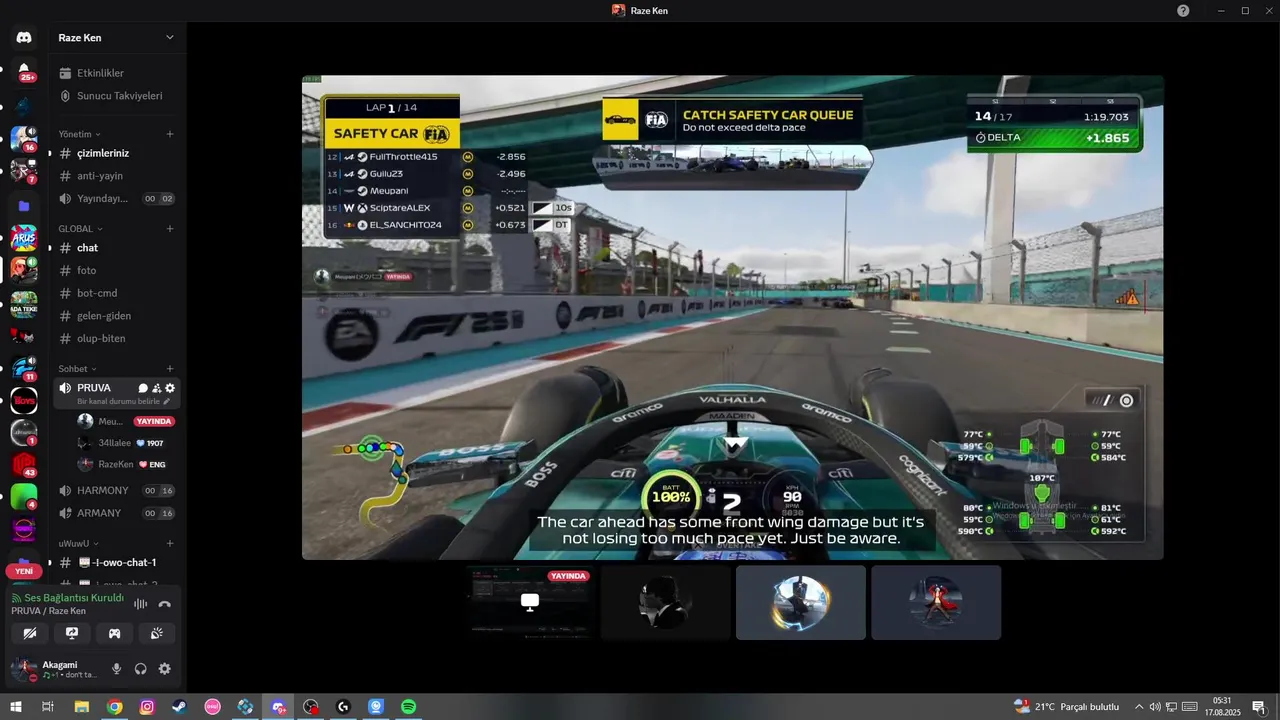Open PRUVA voice channel text chat icon
The width and height of the screenshot is (1280, 720).
(143, 388)
